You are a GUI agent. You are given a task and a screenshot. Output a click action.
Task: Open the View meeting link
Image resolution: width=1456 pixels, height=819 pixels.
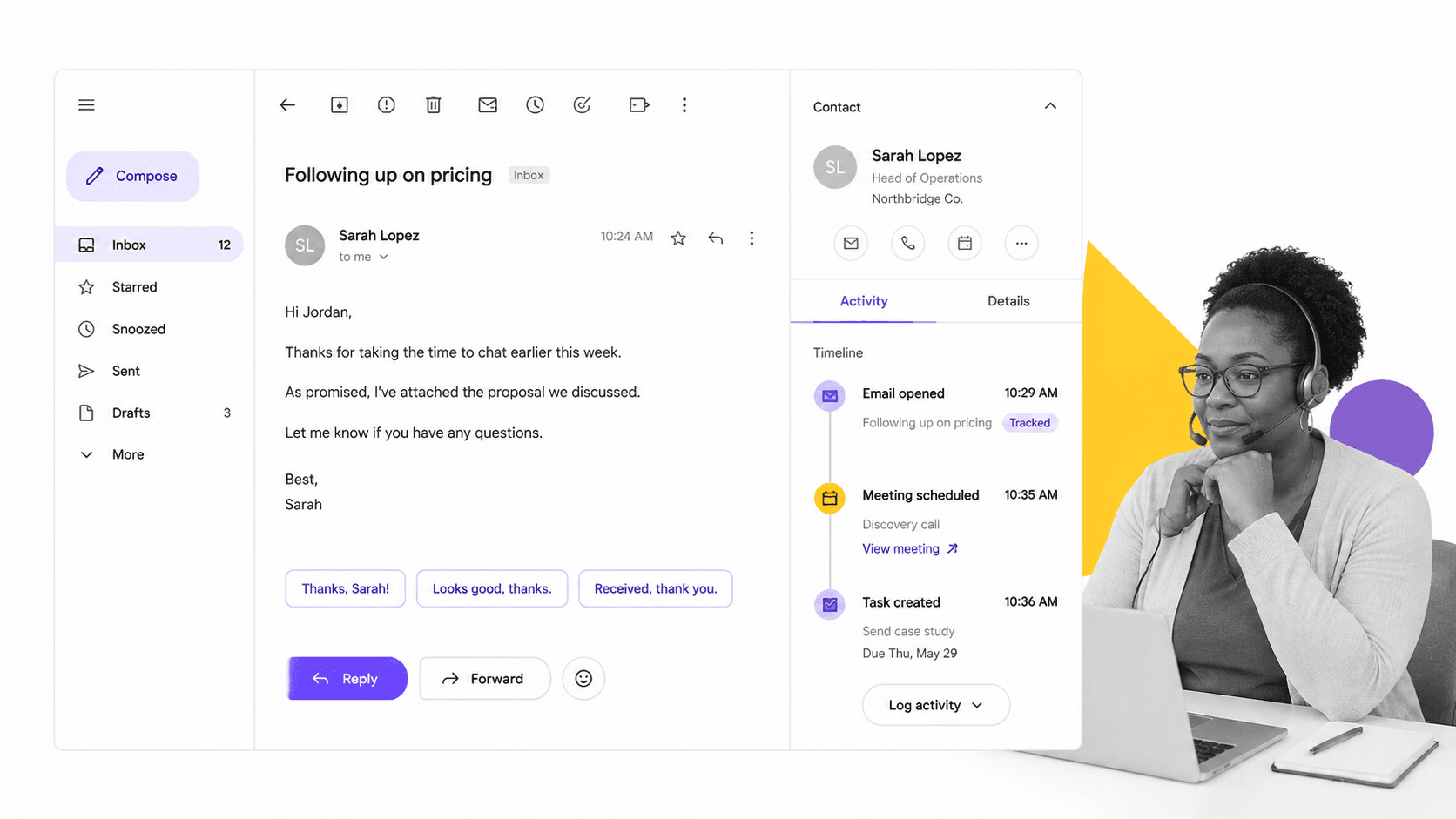[x=910, y=549]
